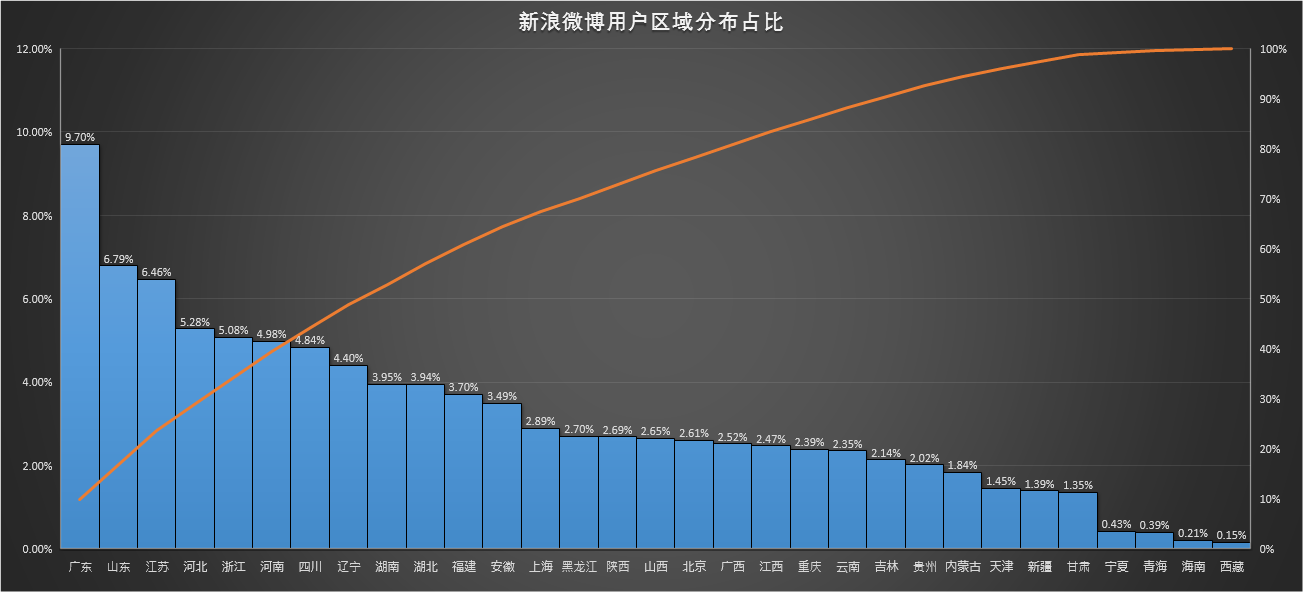Click the 6.79% data label
Screen dimensions: 1303x592
click(118, 259)
